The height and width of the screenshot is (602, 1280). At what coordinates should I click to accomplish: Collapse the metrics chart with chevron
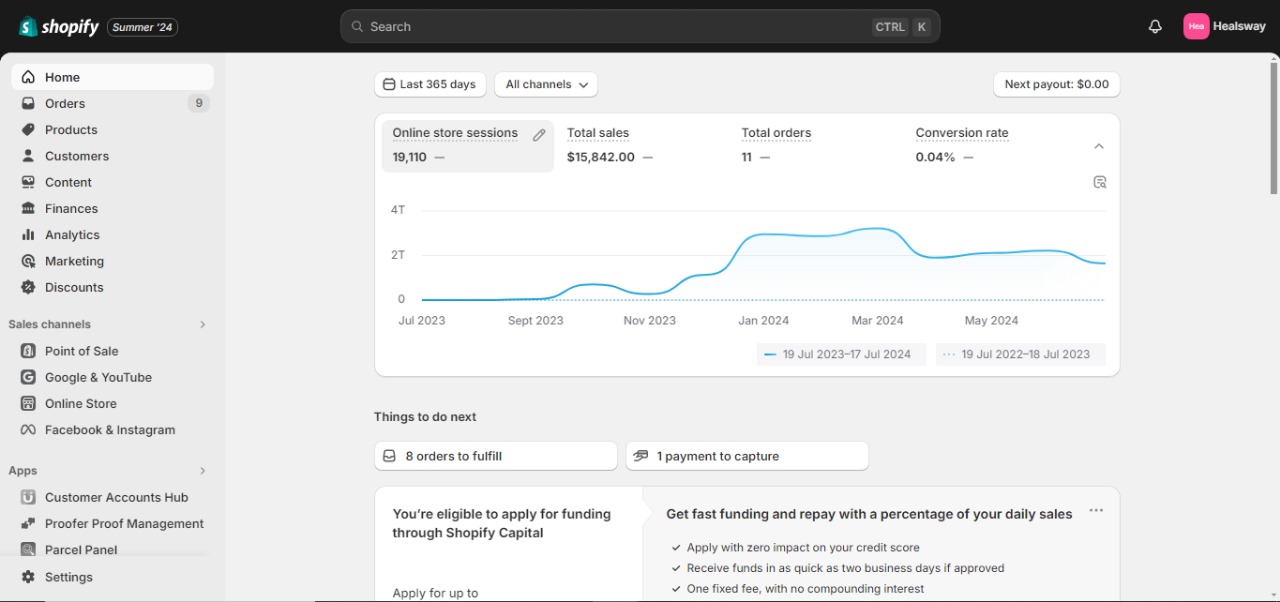coord(1099,146)
